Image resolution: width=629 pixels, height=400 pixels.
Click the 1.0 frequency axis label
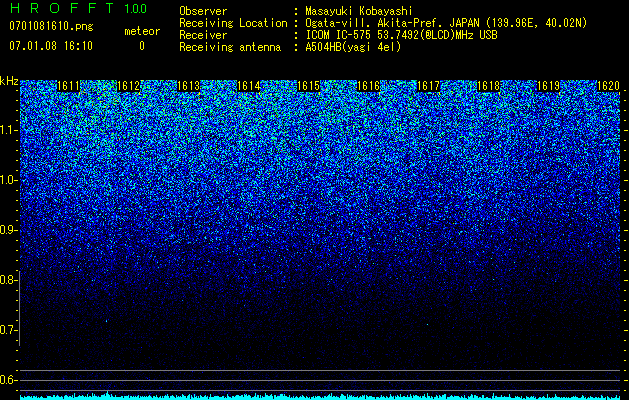point(8,181)
